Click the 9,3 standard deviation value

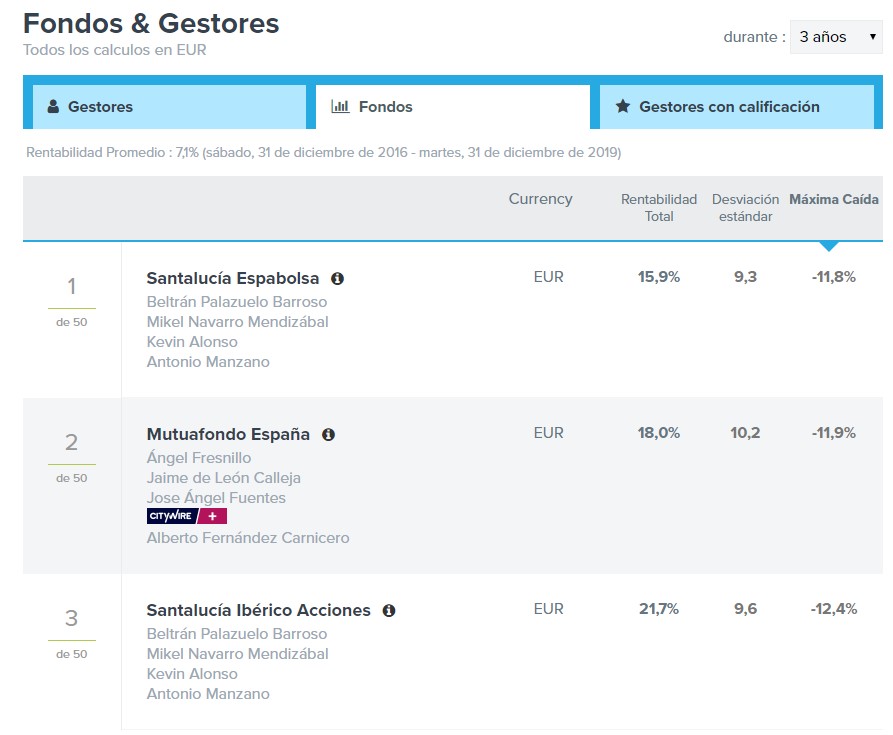745,277
